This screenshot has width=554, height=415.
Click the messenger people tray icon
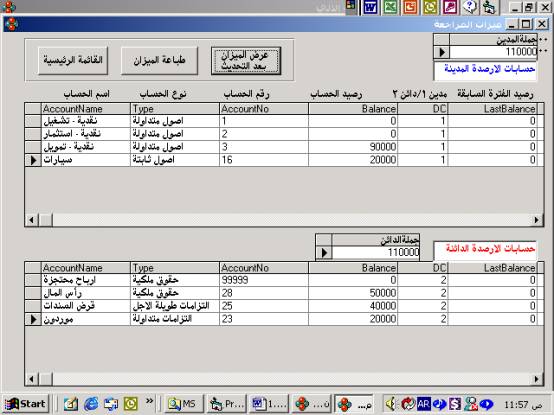pyautogui.click(x=471, y=404)
